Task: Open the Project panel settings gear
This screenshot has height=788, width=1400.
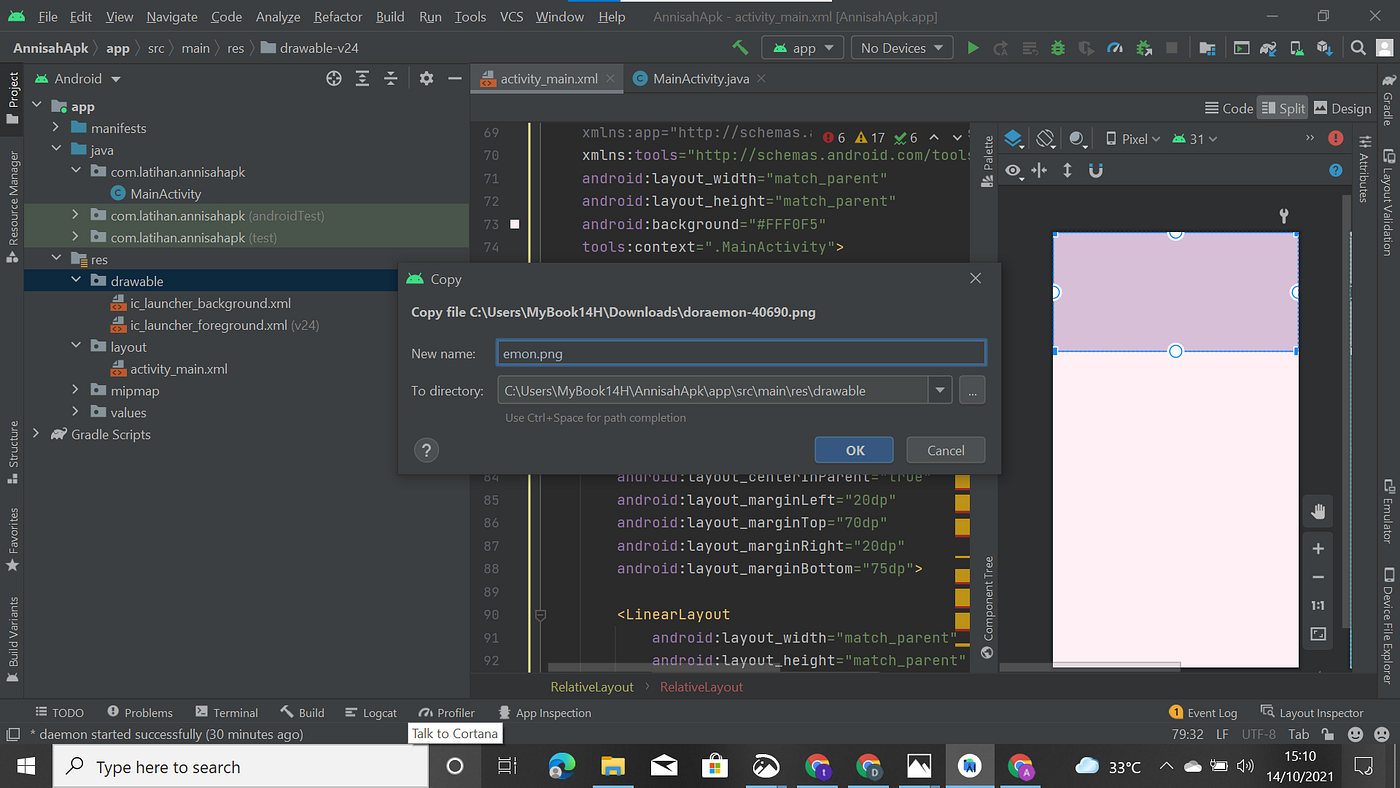Action: coord(426,78)
